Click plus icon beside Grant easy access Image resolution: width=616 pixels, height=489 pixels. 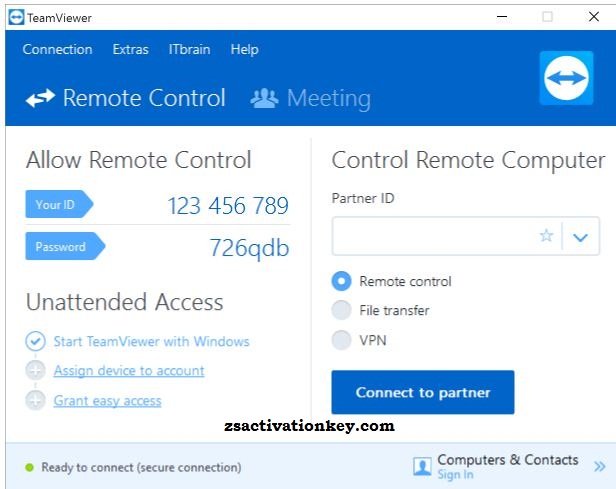(35, 400)
